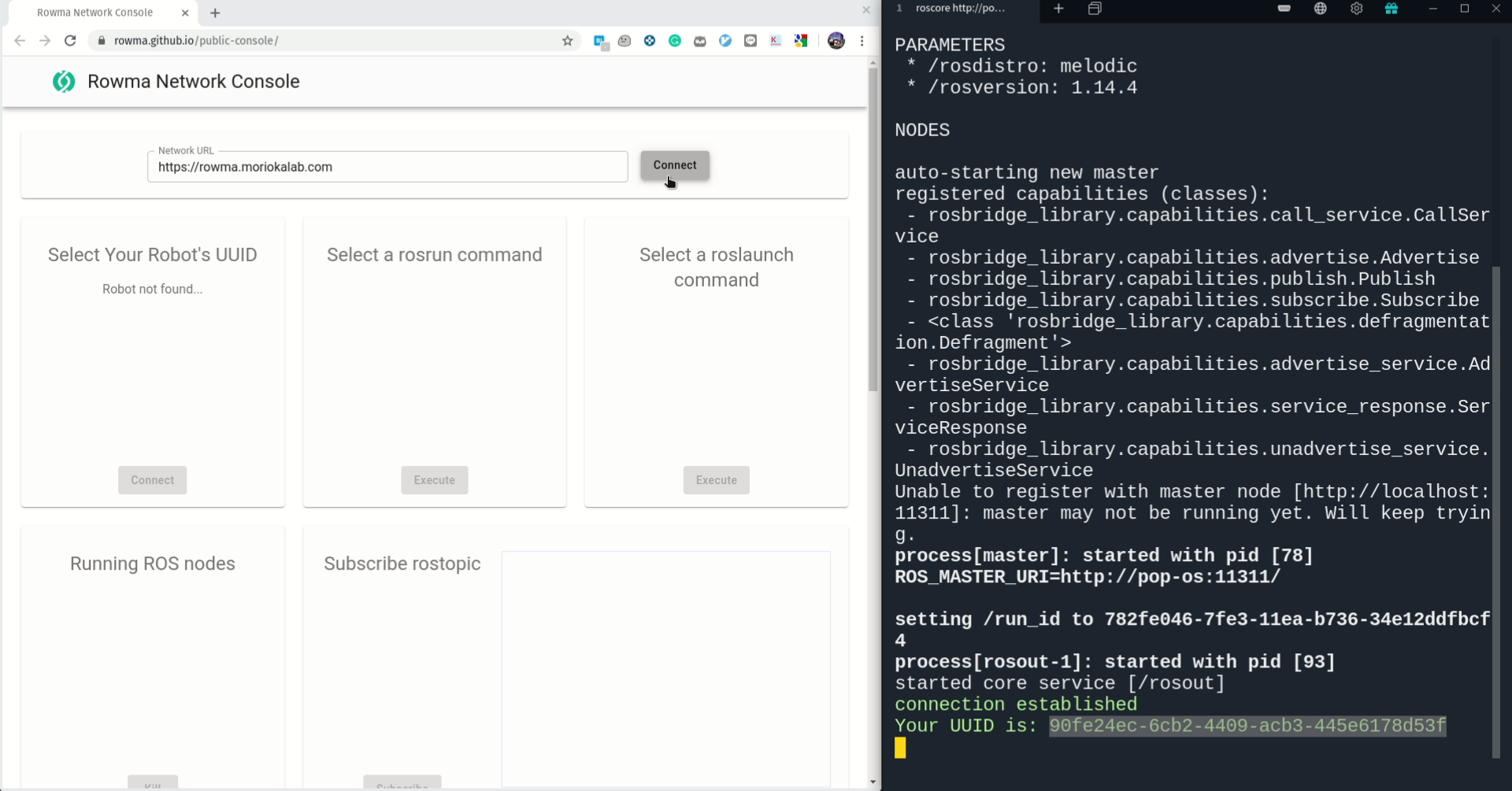Go back in the browser
1512x791 pixels.
point(20,40)
